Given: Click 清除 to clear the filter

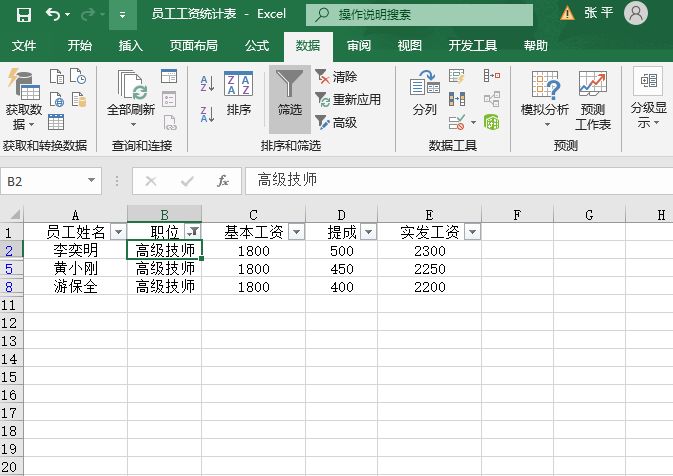Looking at the screenshot, I should pos(336,77).
